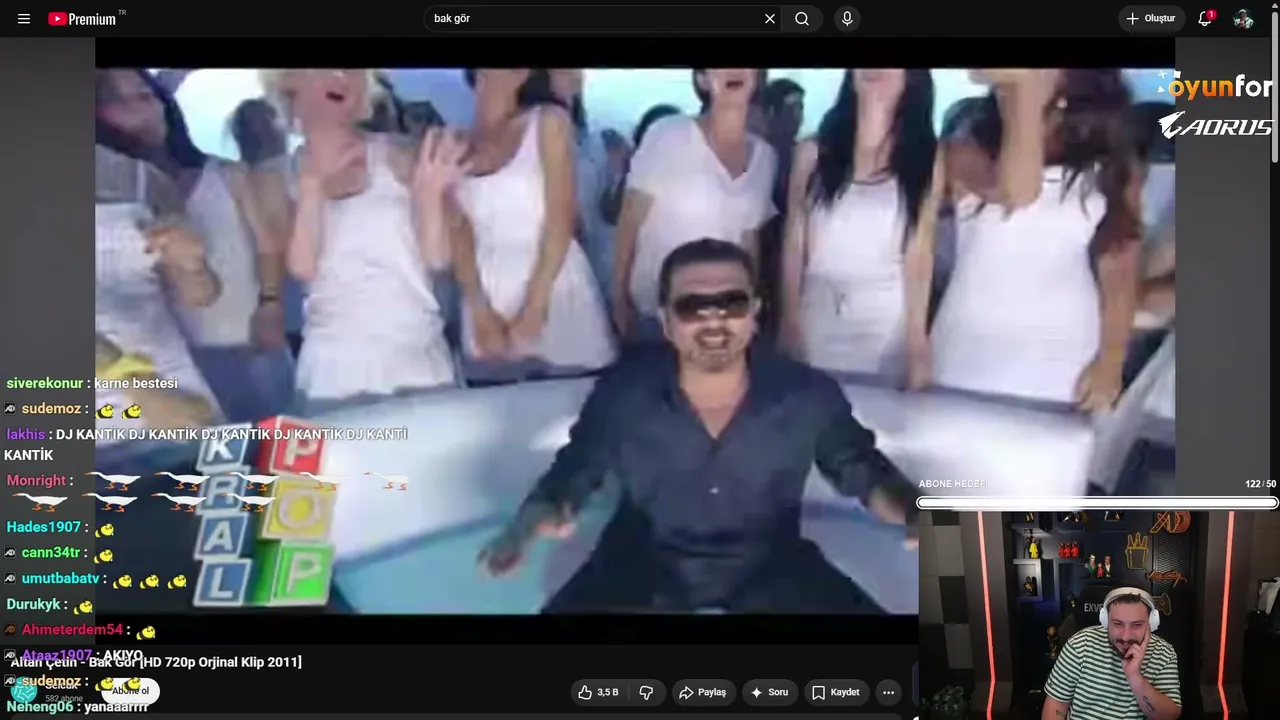Click the Ahmeterdem54 username in chat
1280x720 pixels.
pyautogui.click(x=72, y=630)
